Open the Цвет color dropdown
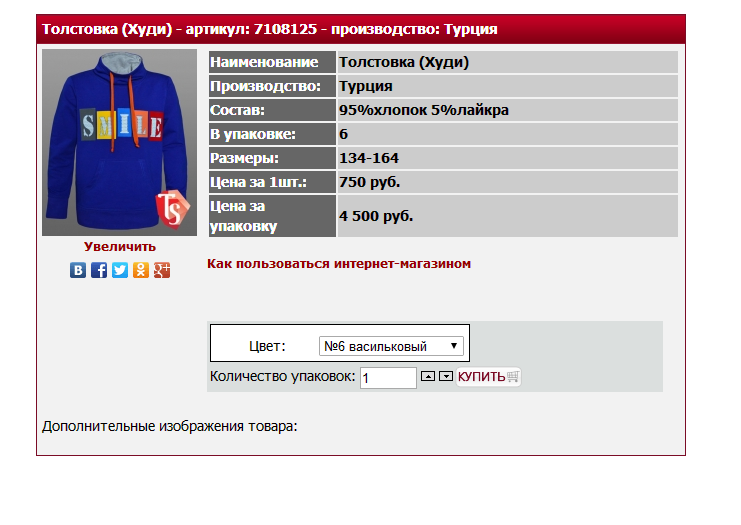Screen dimensions: 741x525 click(391, 346)
